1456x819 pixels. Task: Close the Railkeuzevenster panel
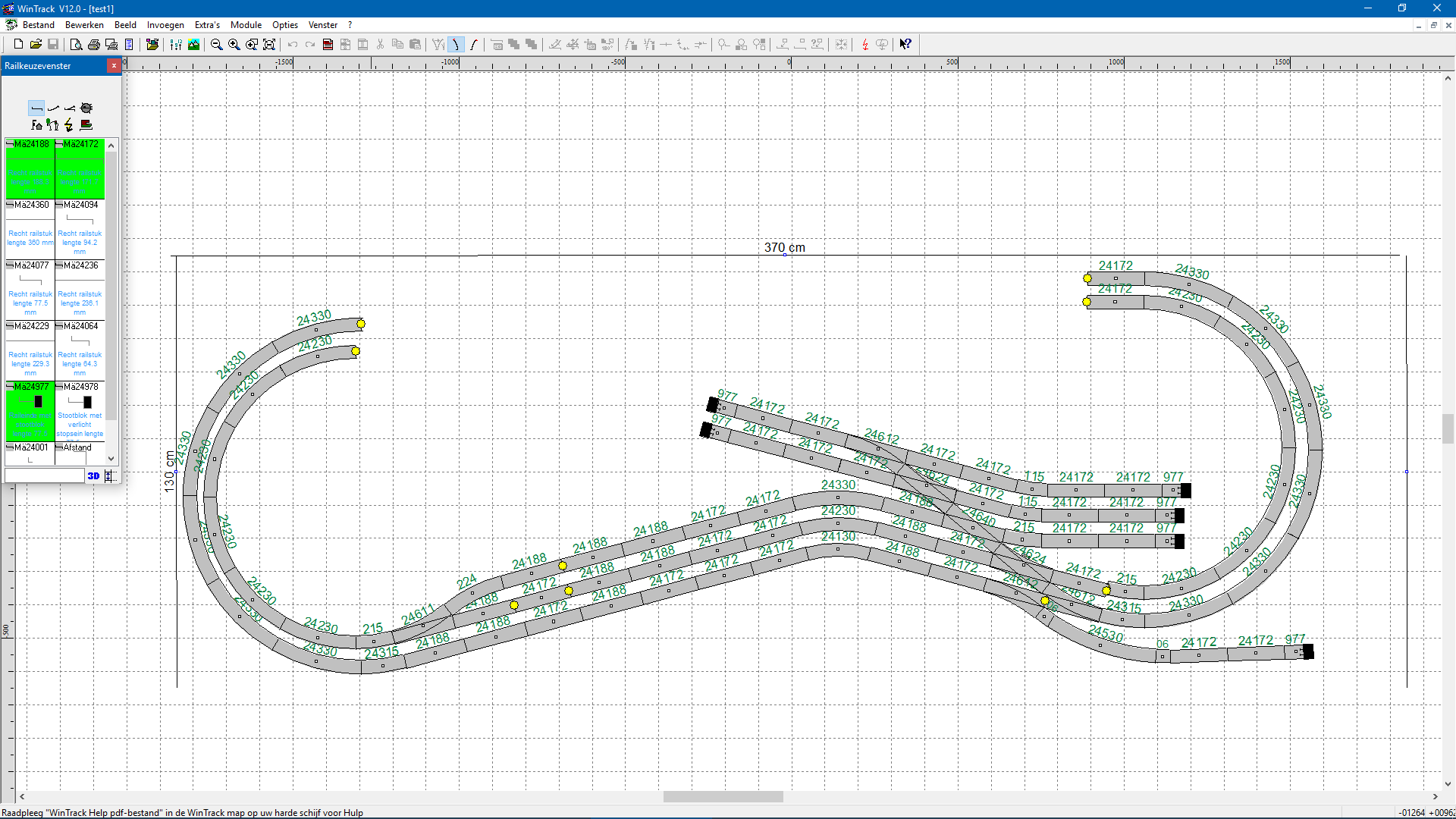pos(114,66)
